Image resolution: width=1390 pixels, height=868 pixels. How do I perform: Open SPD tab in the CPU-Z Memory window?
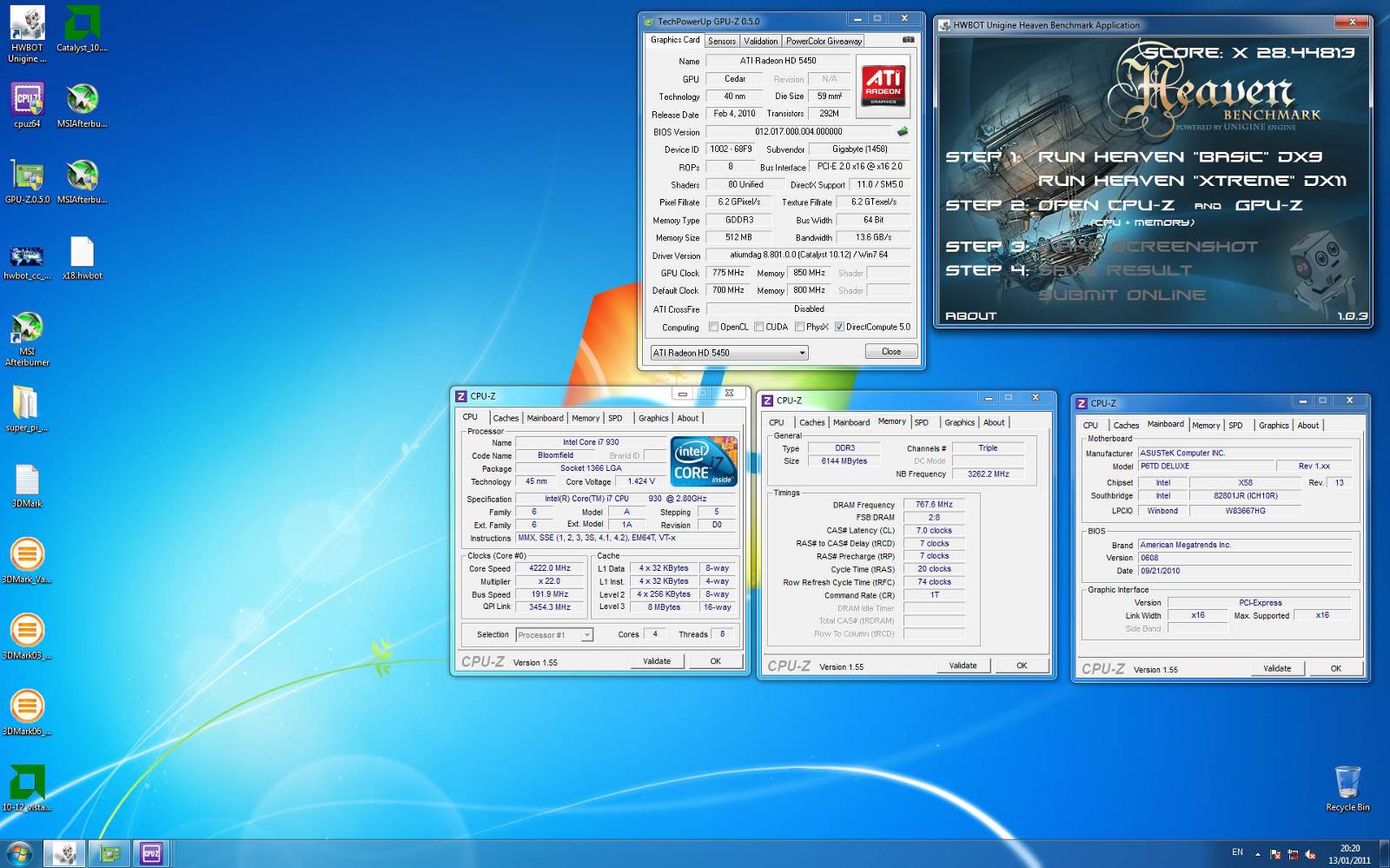point(921,422)
